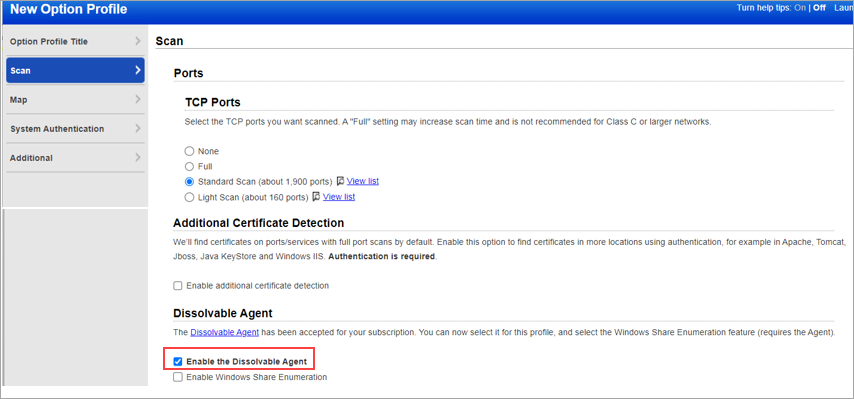Open View list link for Light Scan

tap(339, 197)
